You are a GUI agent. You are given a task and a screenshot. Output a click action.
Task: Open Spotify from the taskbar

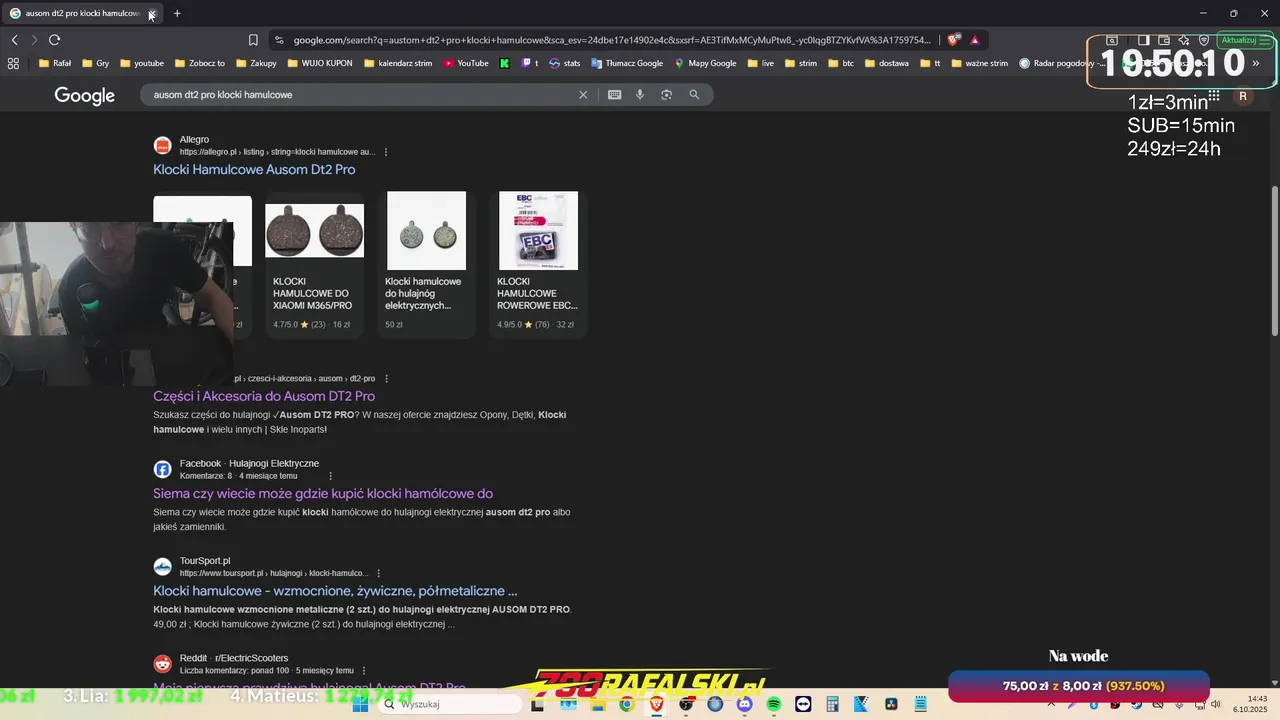[x=774, y=704]
